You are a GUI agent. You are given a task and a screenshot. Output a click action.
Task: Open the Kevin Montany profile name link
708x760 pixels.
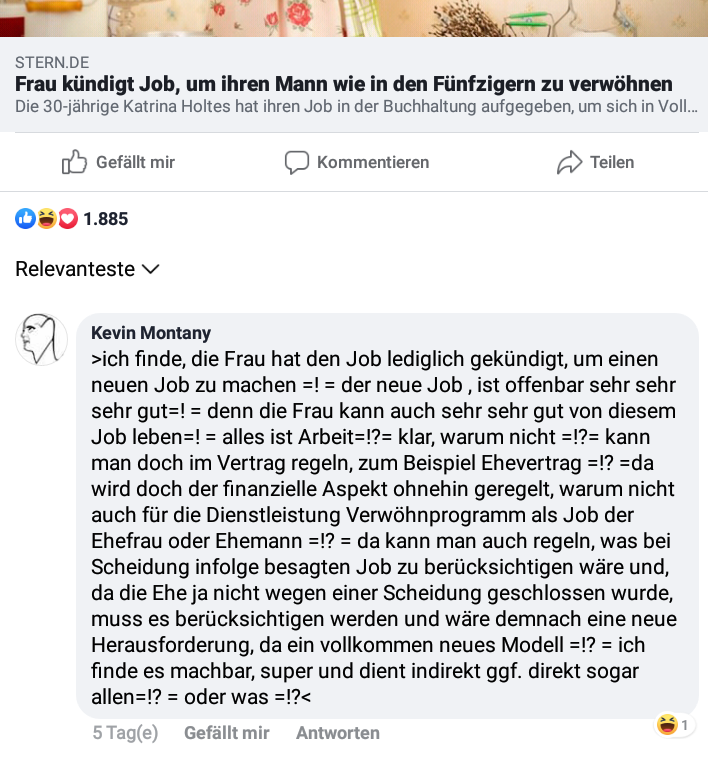tap(151, 333)
